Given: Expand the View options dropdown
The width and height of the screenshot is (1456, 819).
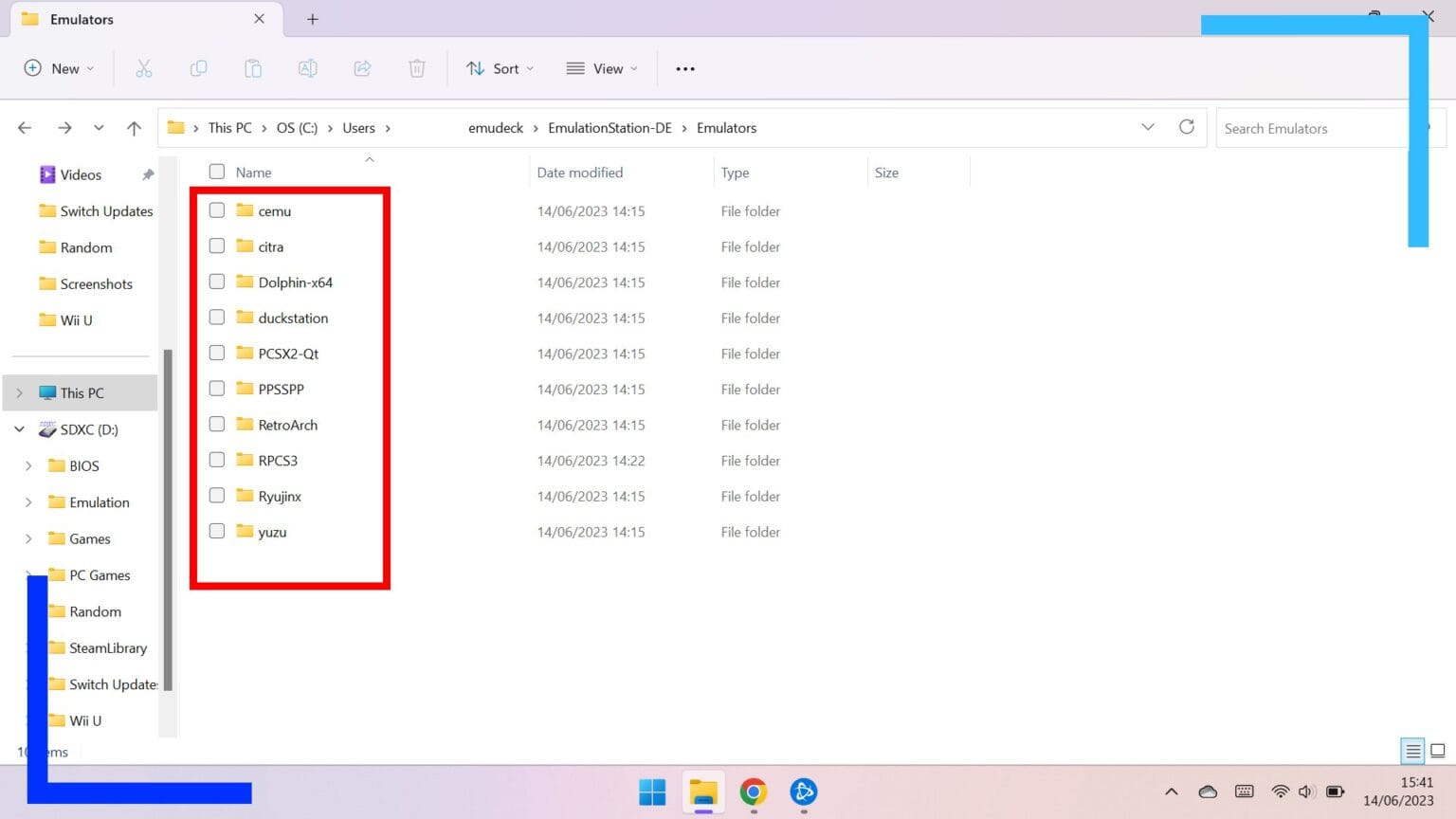Looking at the screenshot, I should coord(602,68).
